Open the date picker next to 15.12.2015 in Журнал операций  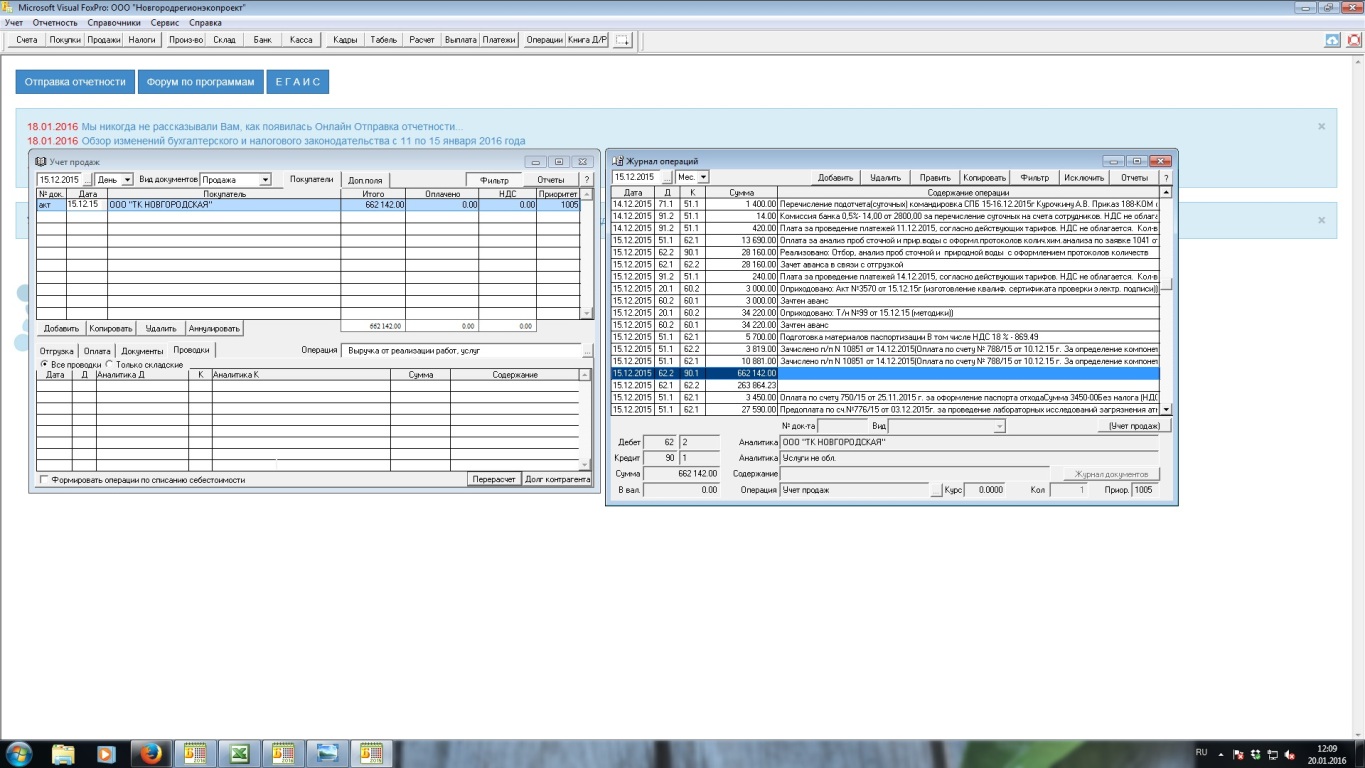click(667, 177)
